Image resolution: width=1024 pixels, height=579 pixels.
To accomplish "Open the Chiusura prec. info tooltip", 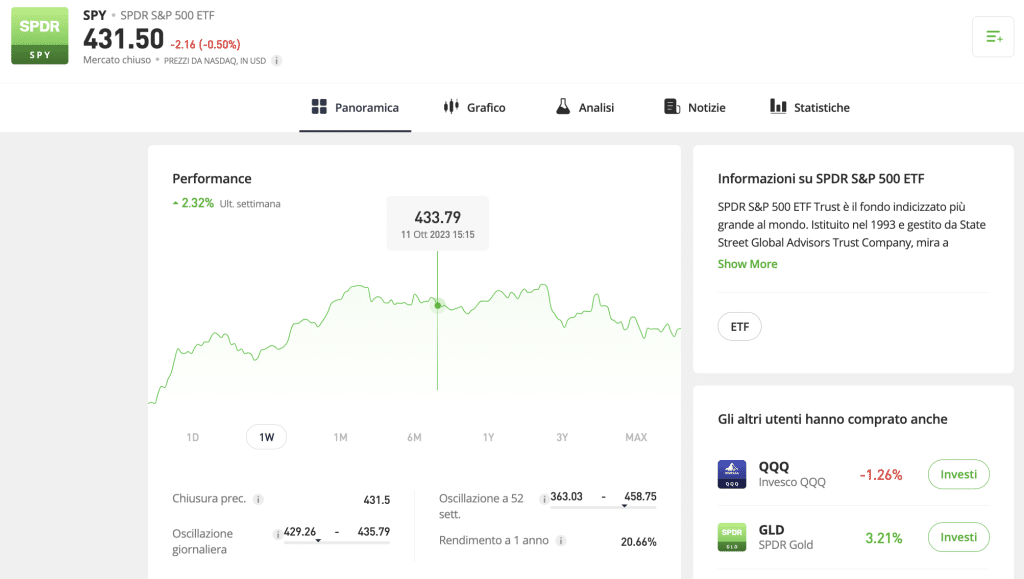I will pyautogui.click(x=260, y=500).
